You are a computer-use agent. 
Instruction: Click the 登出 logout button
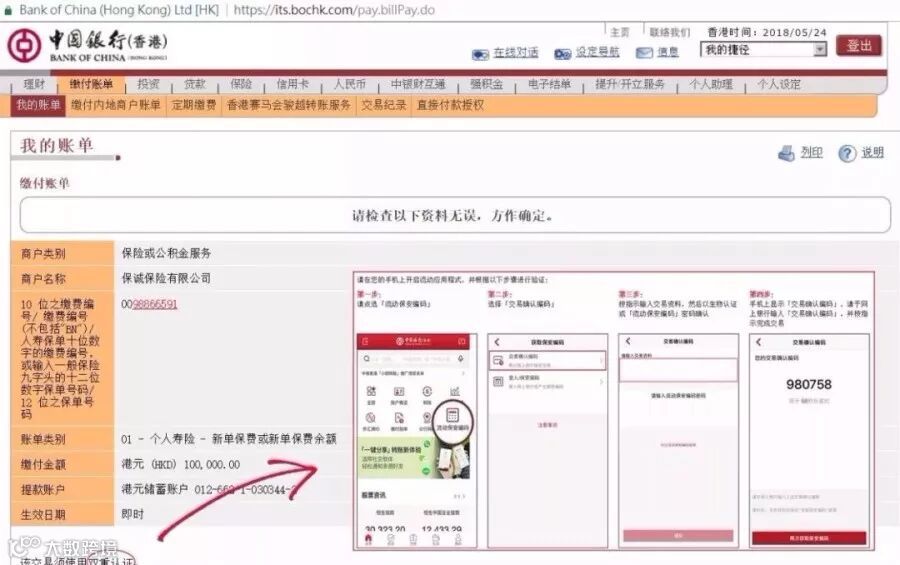[859, 46]
